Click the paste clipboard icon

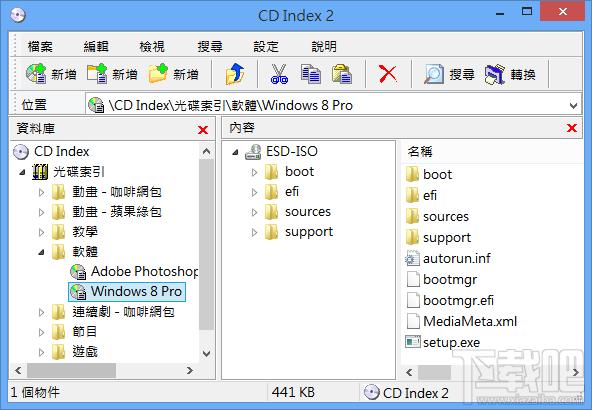[x=342, y=73]
